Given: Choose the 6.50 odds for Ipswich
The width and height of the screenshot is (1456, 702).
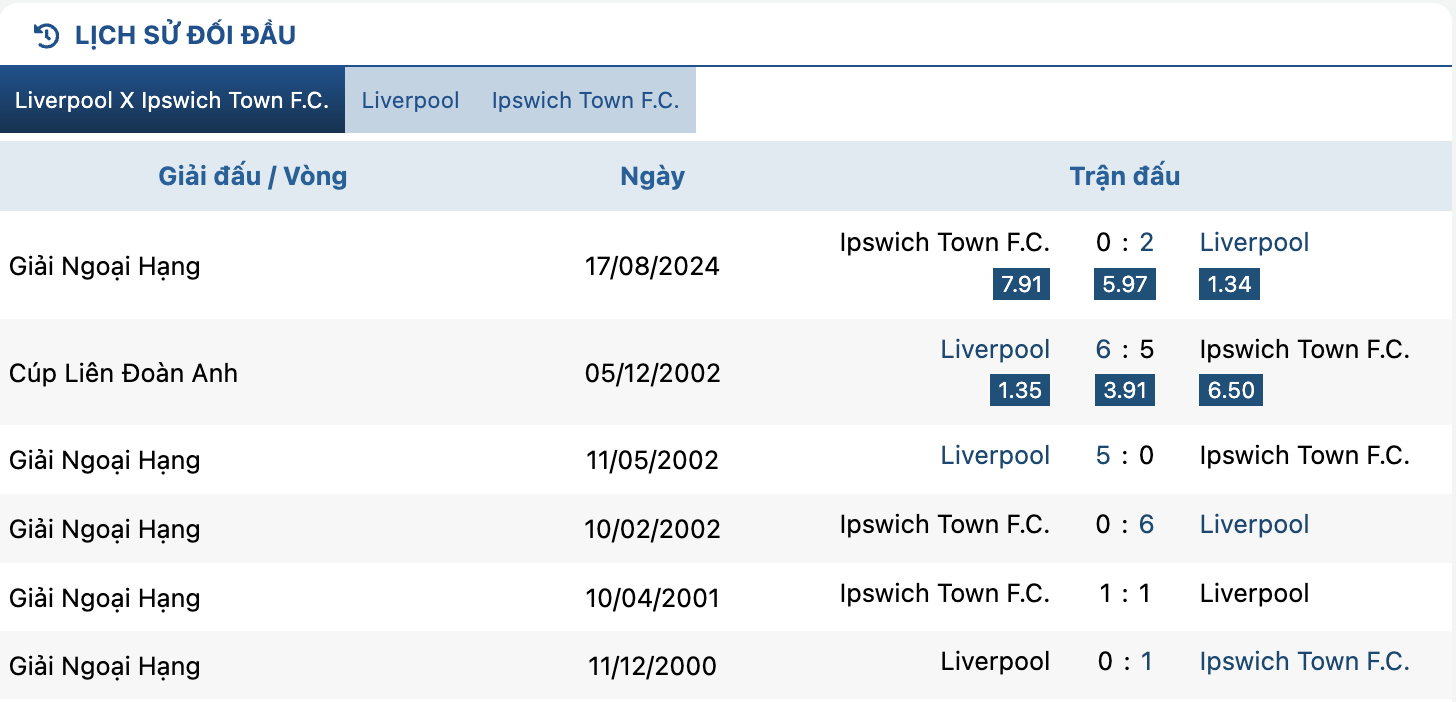Looking at the screenshot, I should tap(1231, 390).
